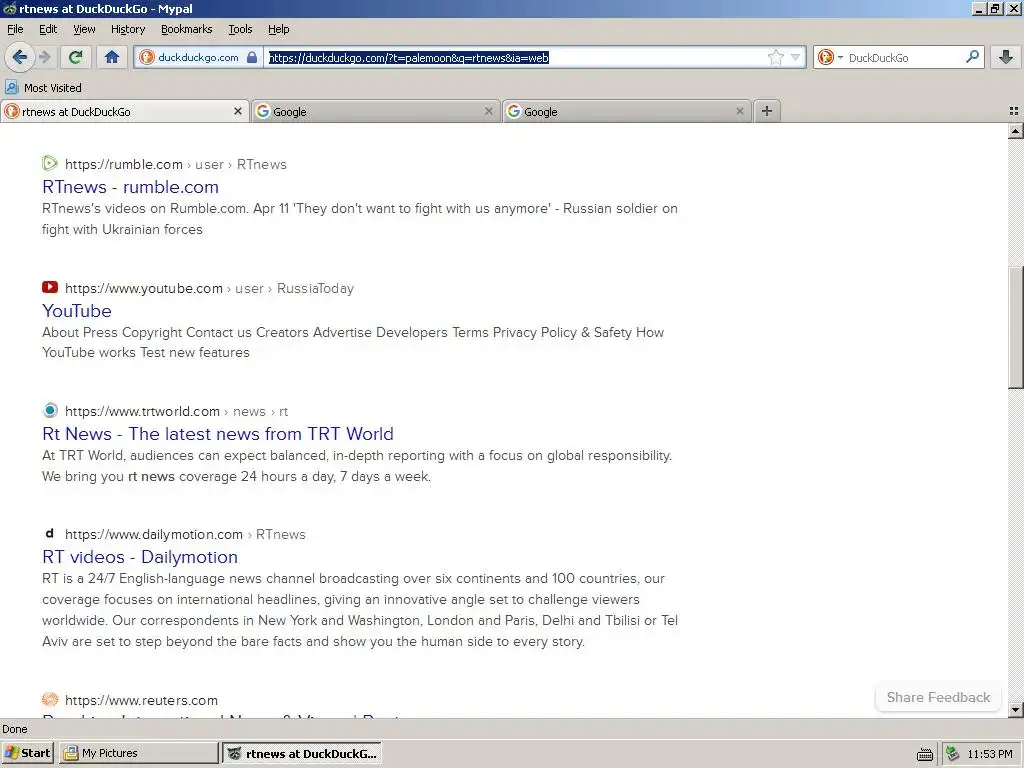Click the https://rumble.com result URL

point(123,165)
